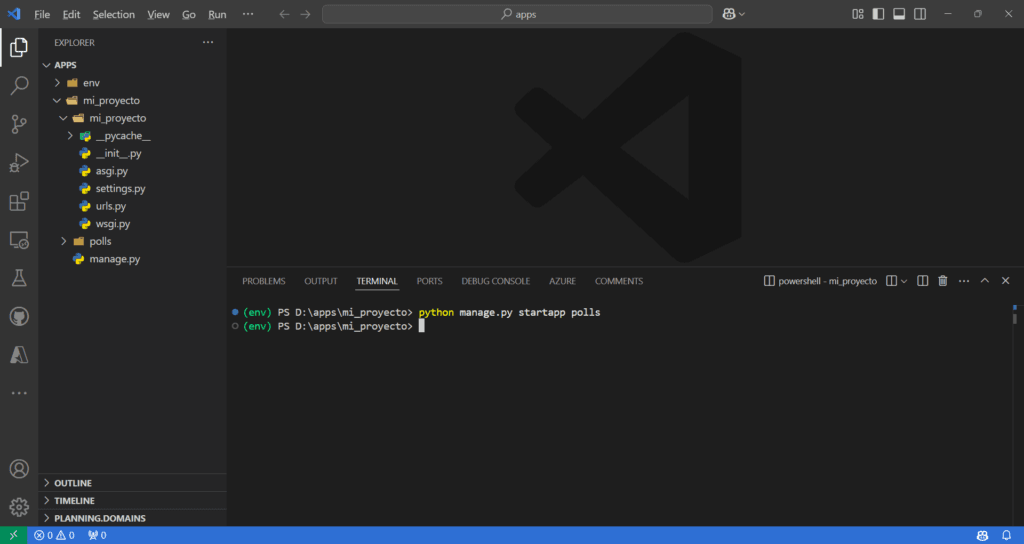Open the Edit menu

pyautogui.click(x=71, y=14)
